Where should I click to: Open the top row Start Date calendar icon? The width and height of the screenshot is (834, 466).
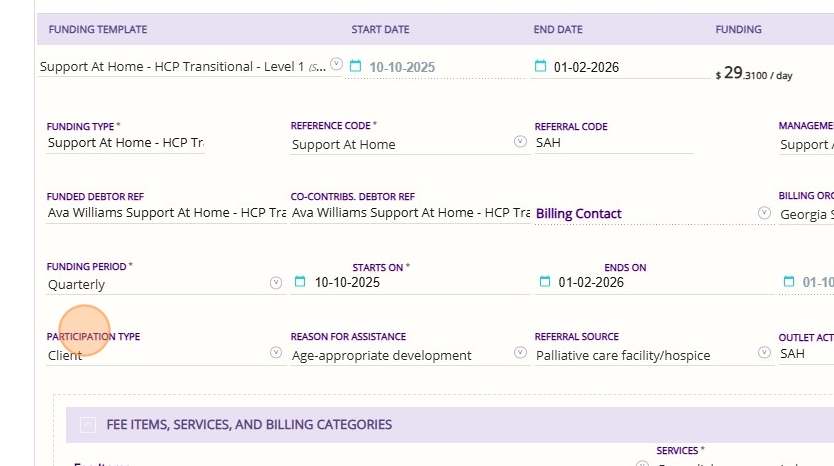click(354, 67)
